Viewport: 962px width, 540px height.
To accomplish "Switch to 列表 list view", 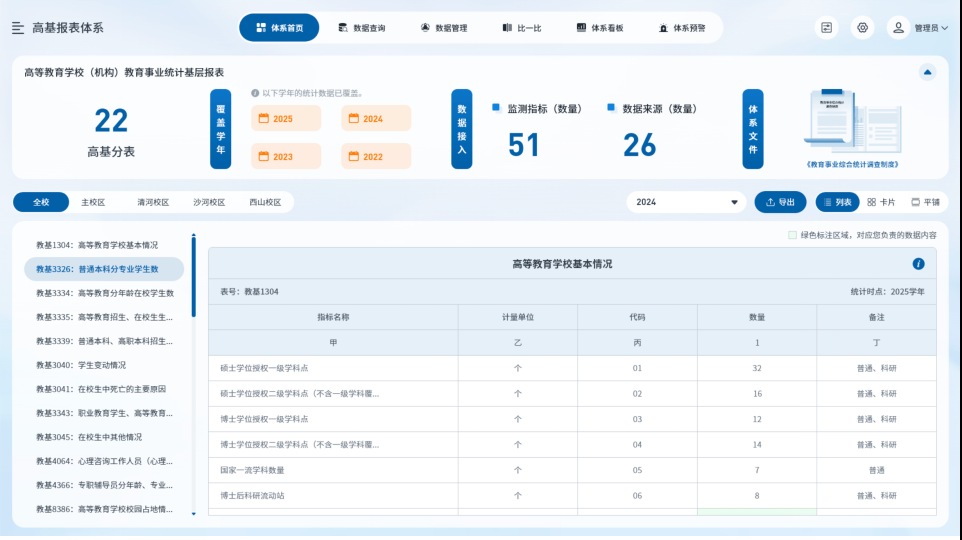I will (x=837, y=202).
